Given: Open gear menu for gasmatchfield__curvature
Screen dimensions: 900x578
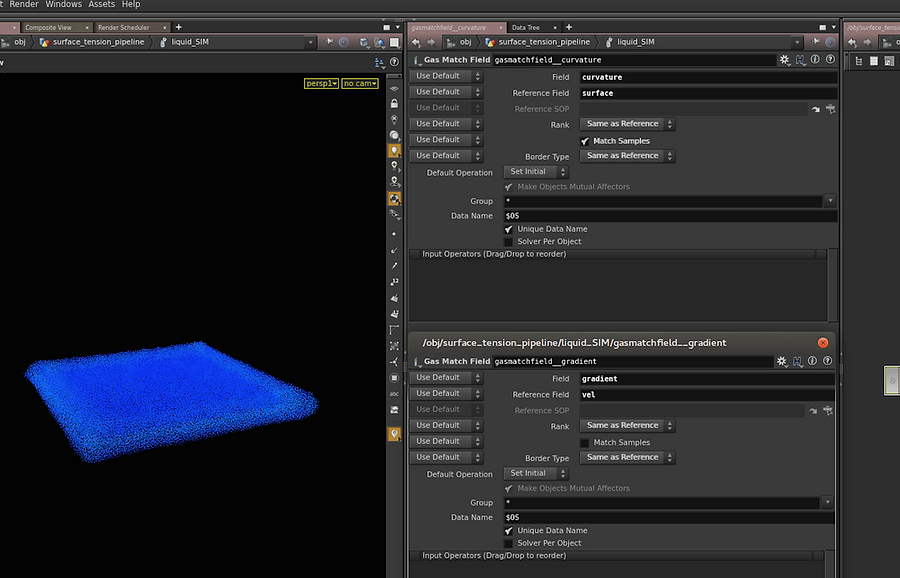Looking at the screenshot, I should (x=785, y=60).
